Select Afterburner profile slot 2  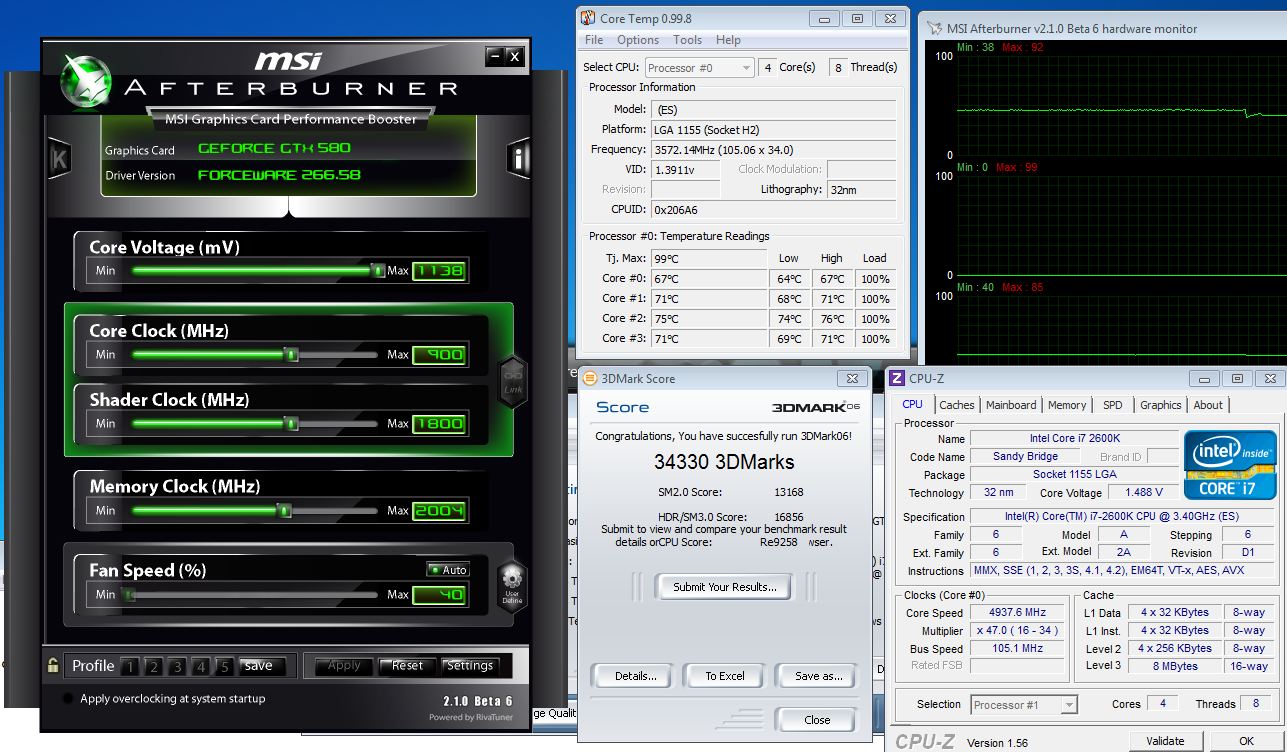coord(153,666)
